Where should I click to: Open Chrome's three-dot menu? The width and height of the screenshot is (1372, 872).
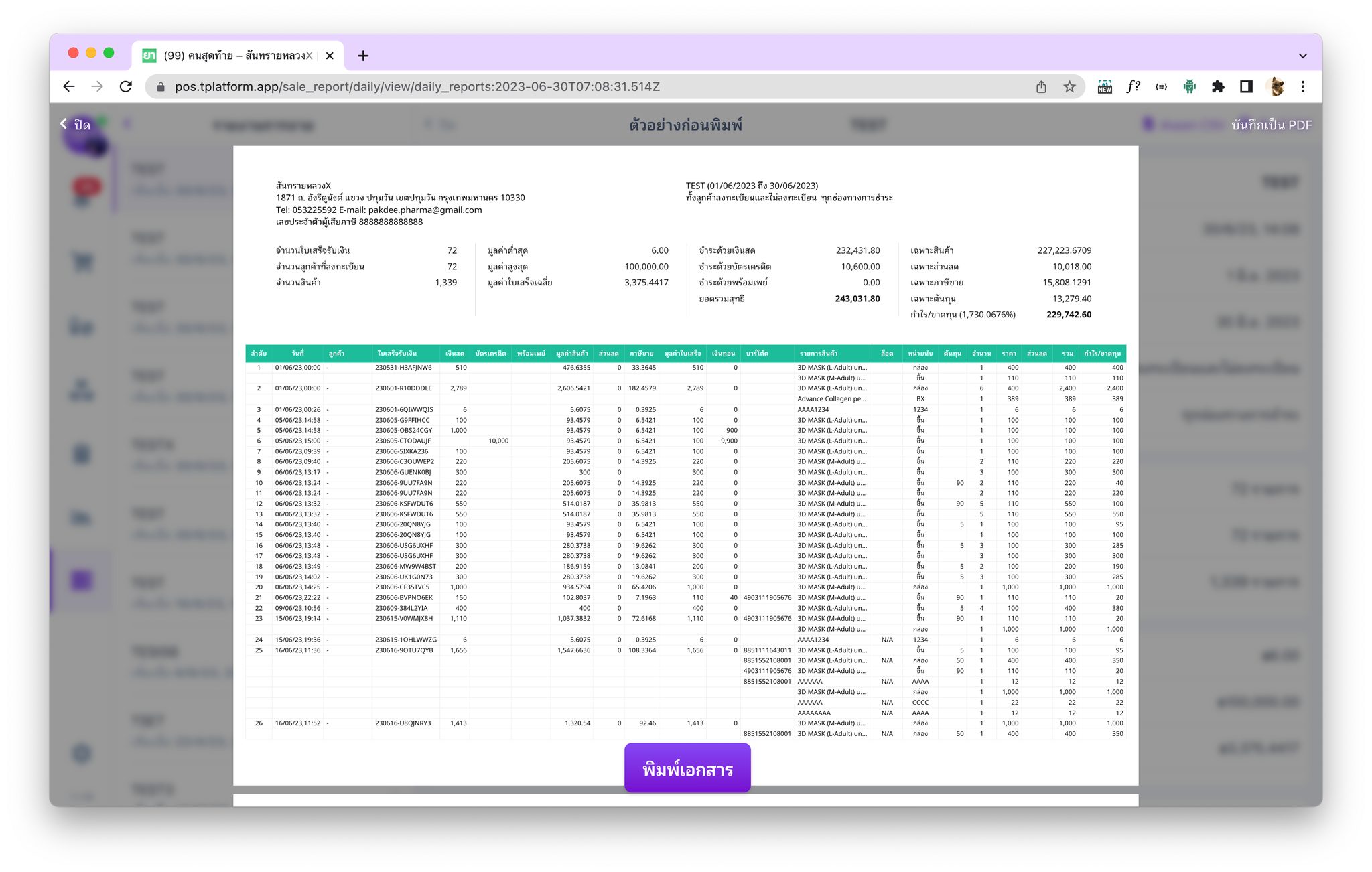[1303, 86]
